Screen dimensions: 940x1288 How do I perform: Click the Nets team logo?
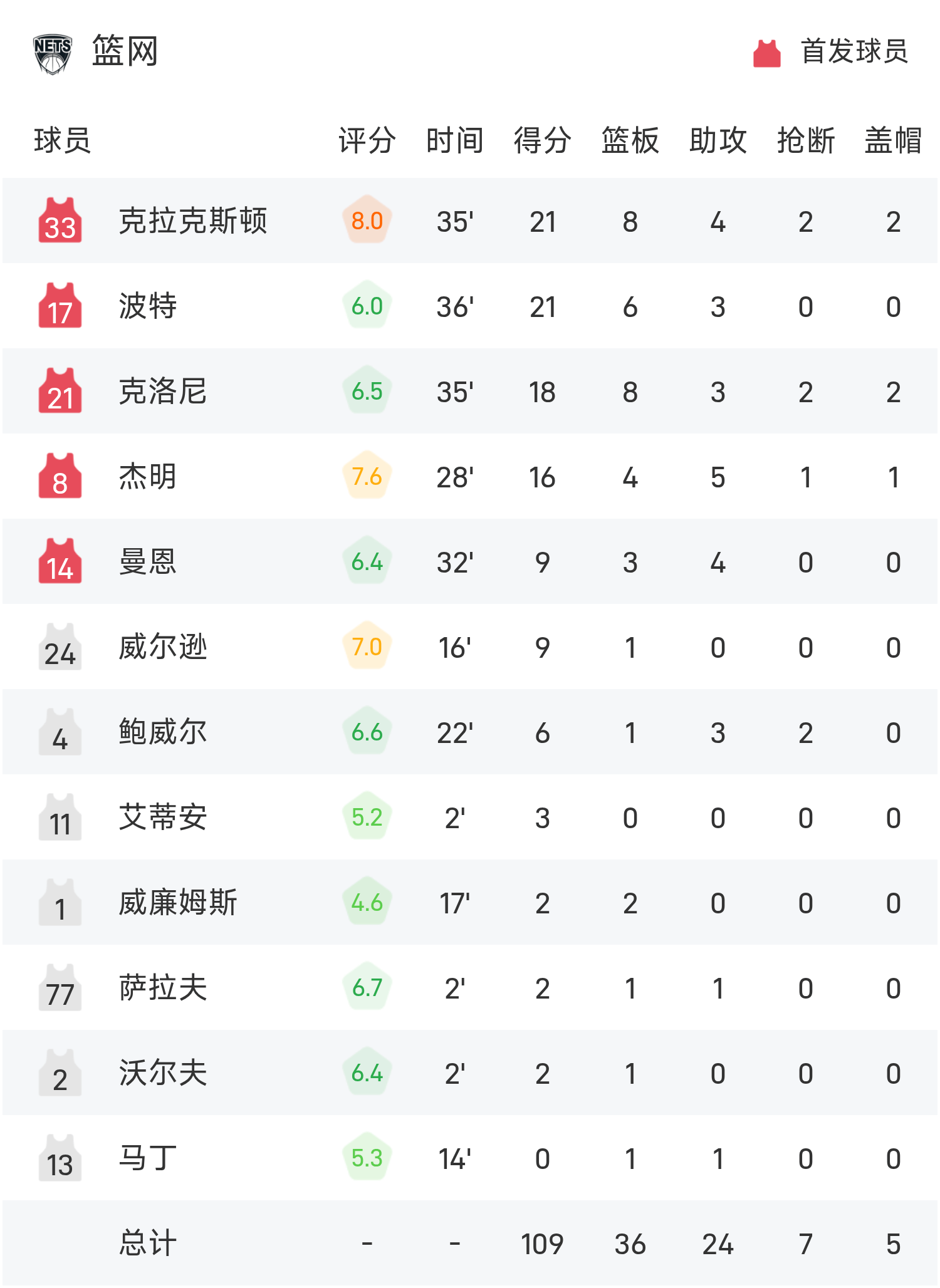(x=53, y=53)
